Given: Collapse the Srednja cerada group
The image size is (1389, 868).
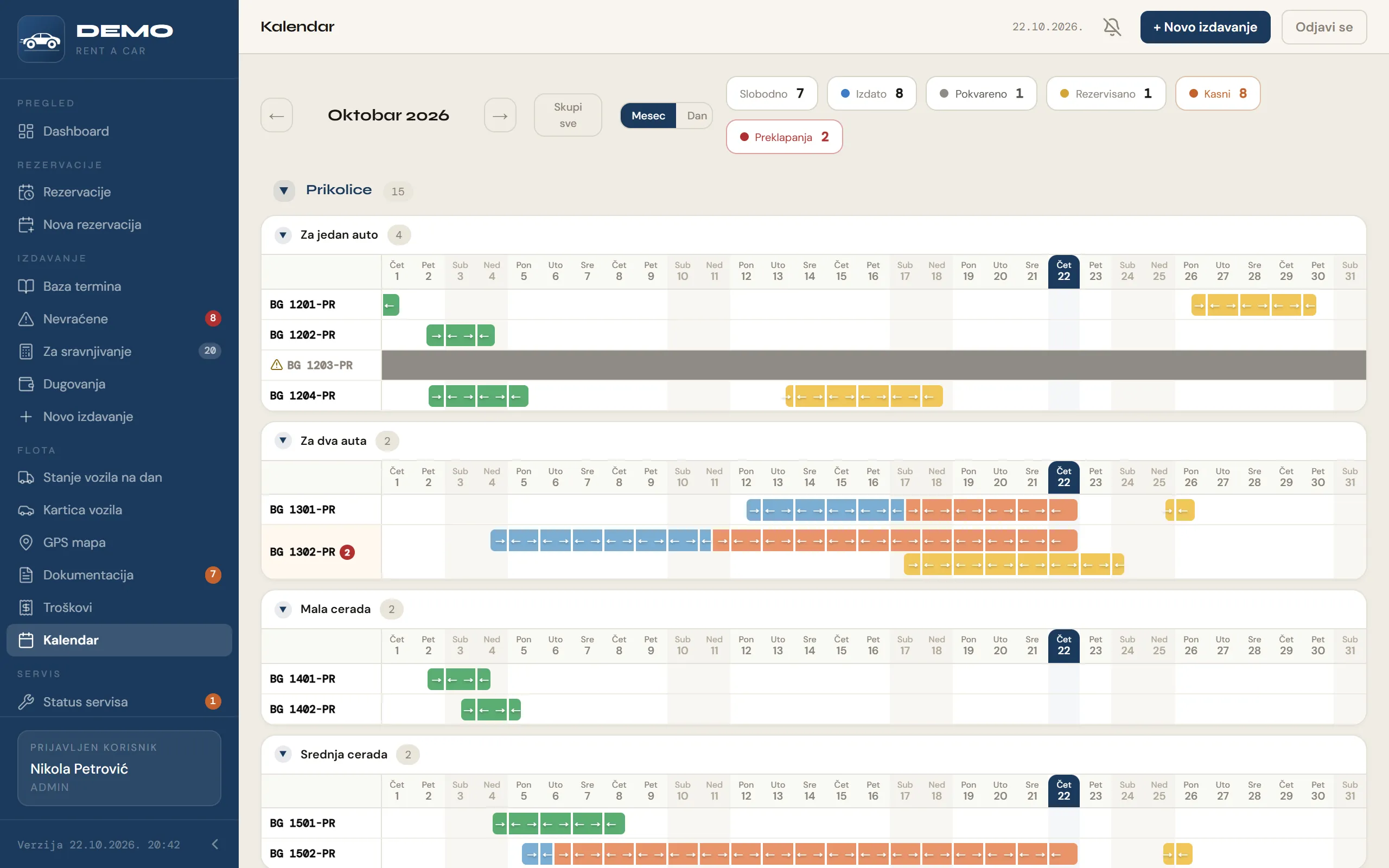Looking at the screenshot, I should coord(282,754).
